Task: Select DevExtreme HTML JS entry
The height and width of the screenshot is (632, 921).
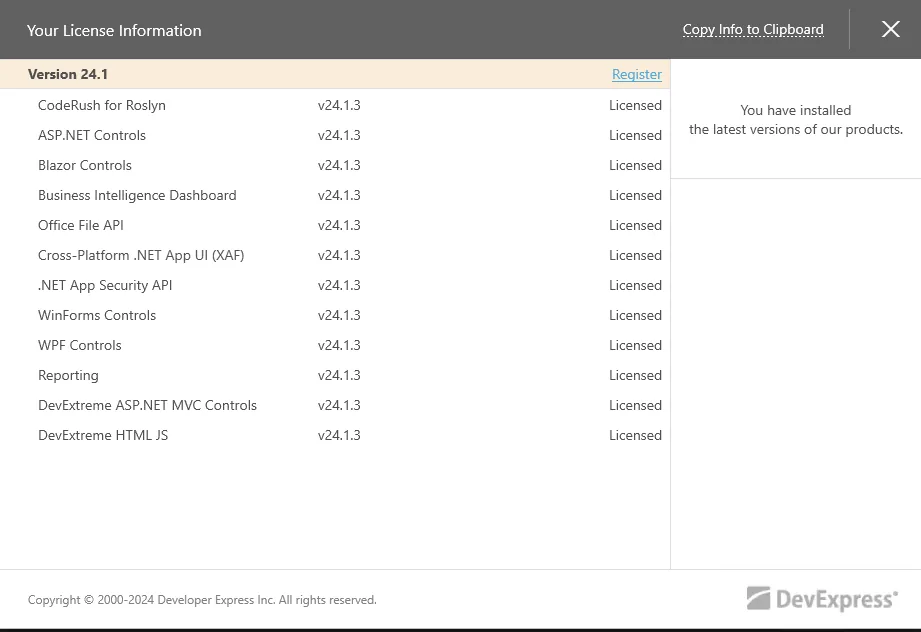Action: [x=335, y=435]
